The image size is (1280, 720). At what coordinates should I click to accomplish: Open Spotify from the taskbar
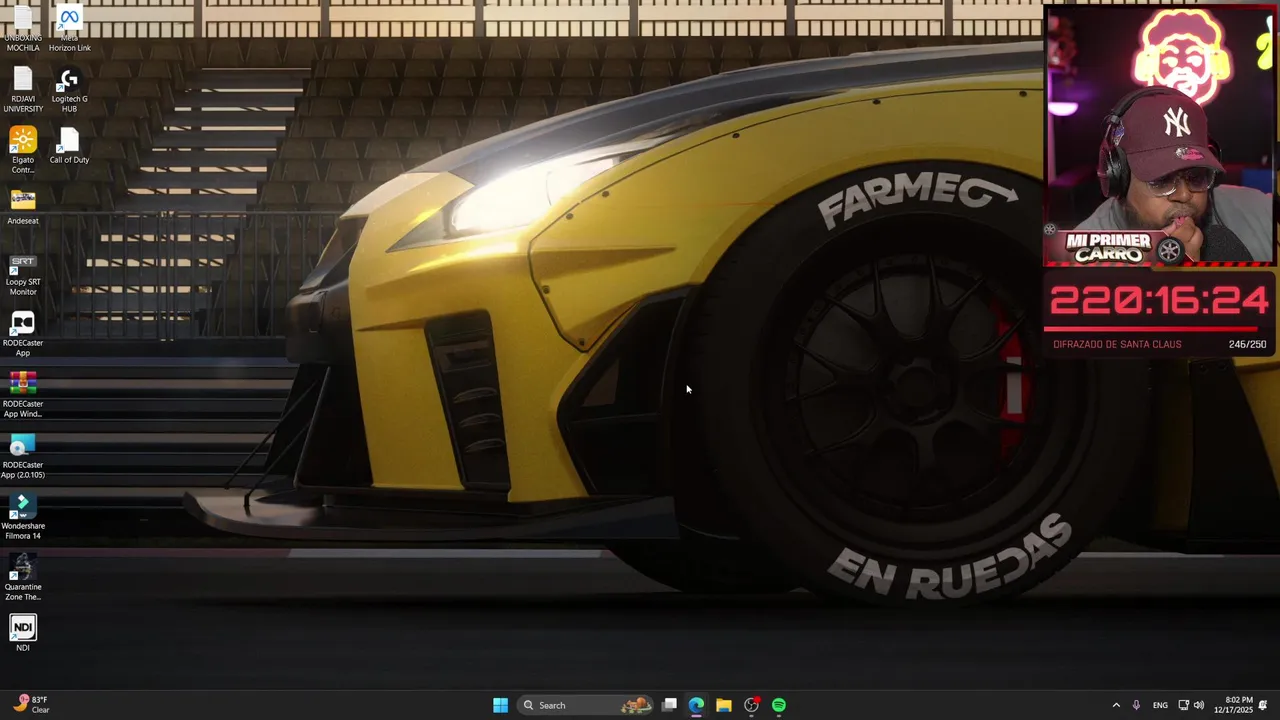pos(778,705)
